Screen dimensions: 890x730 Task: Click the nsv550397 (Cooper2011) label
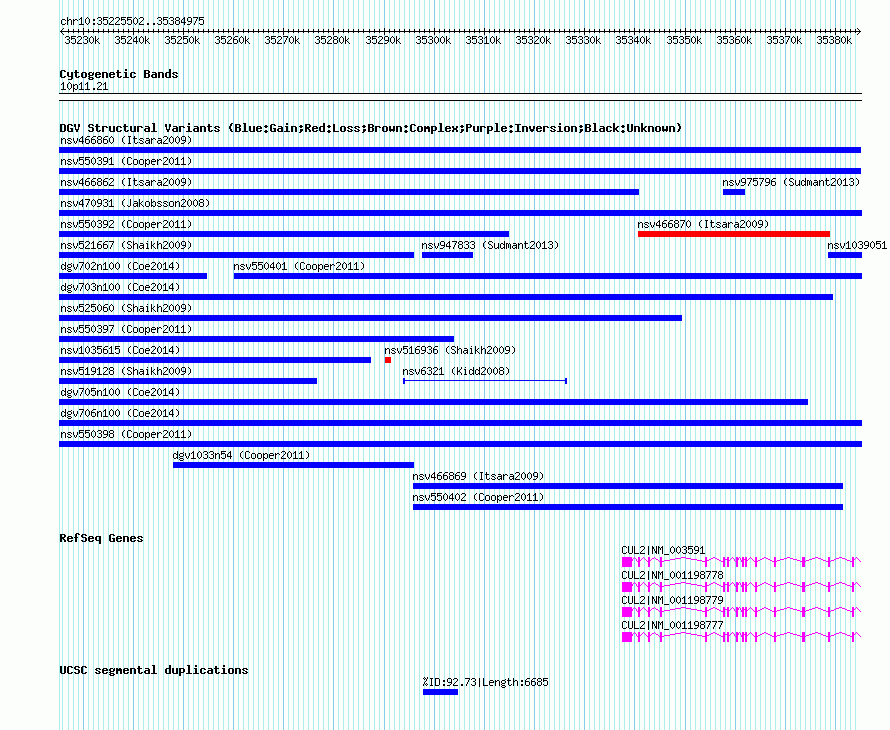(x=126, y=329)
